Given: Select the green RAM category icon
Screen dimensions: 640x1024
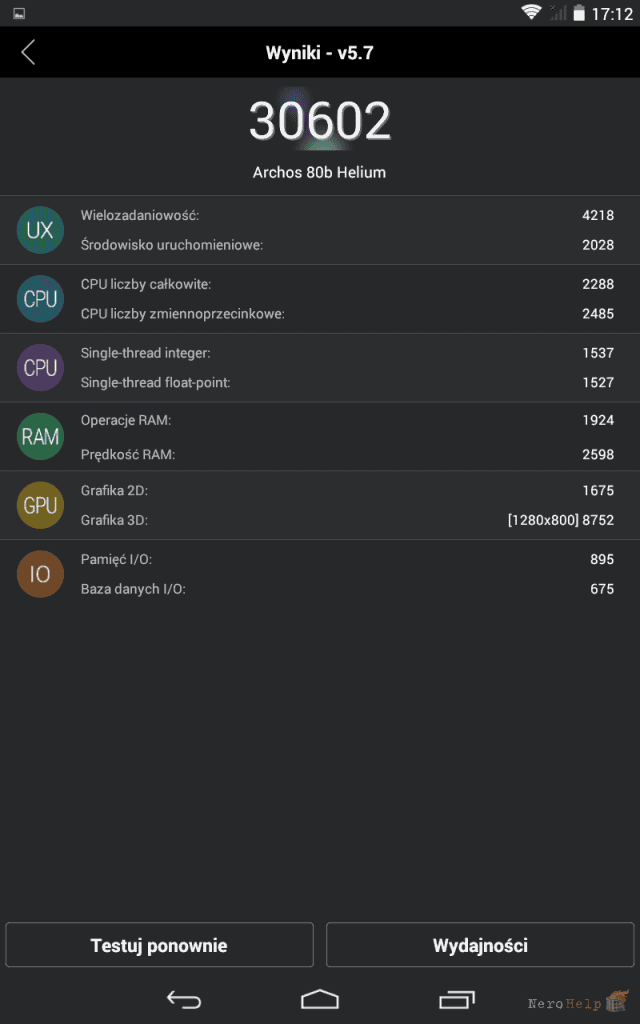Looking at the screenshot, I should click(x=40, y=436).
